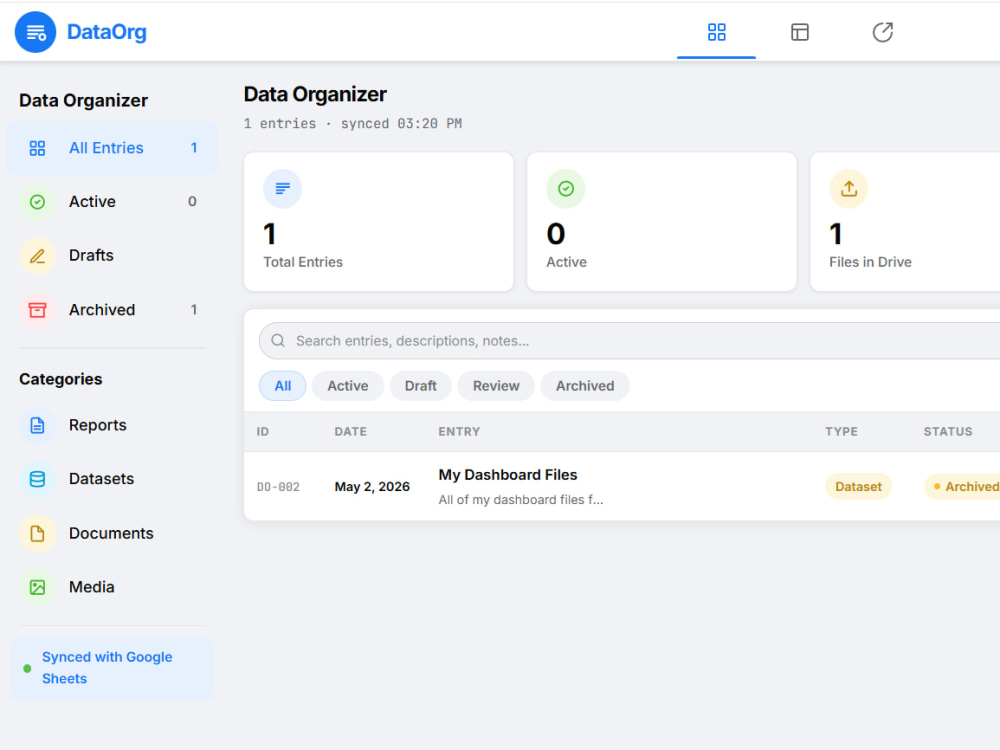Click the Archived status badge
Screen dimensions: 1000x750
[x=963, y=487]
